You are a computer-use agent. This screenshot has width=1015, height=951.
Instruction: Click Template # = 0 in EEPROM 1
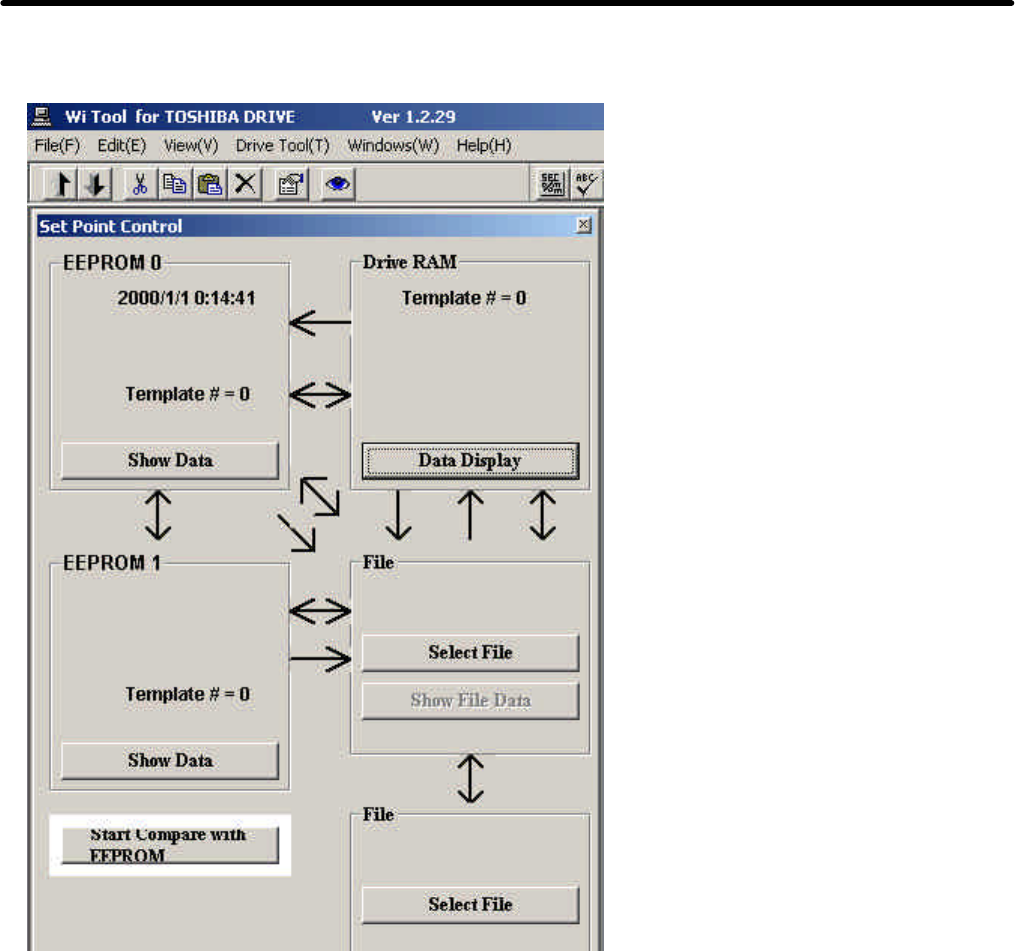pyautogui.click(x=188, y=695)
